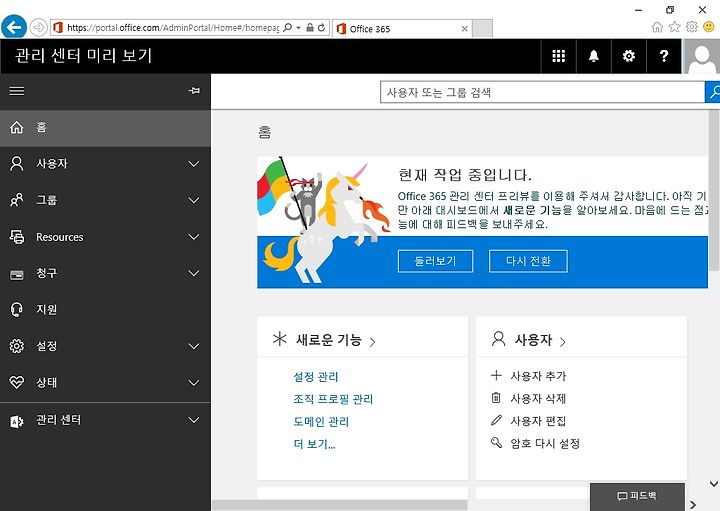Click the browser refresh icon

click(x=321, y=28)
